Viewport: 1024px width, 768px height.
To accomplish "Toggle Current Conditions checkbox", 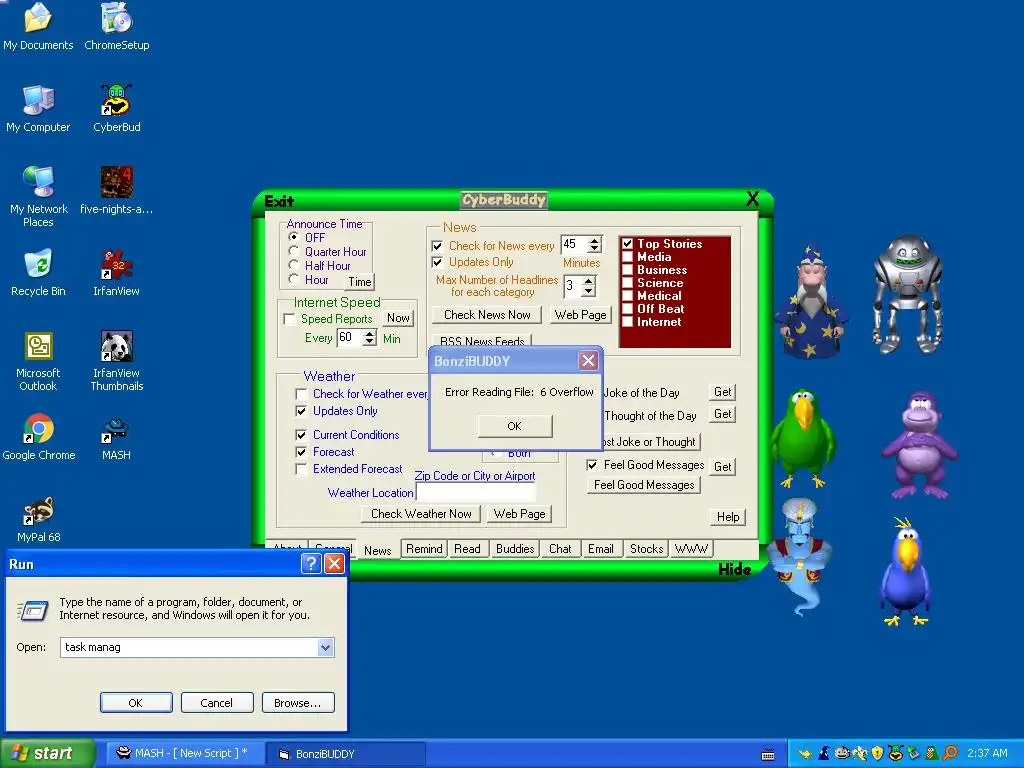I will click(x=301, y=435).
